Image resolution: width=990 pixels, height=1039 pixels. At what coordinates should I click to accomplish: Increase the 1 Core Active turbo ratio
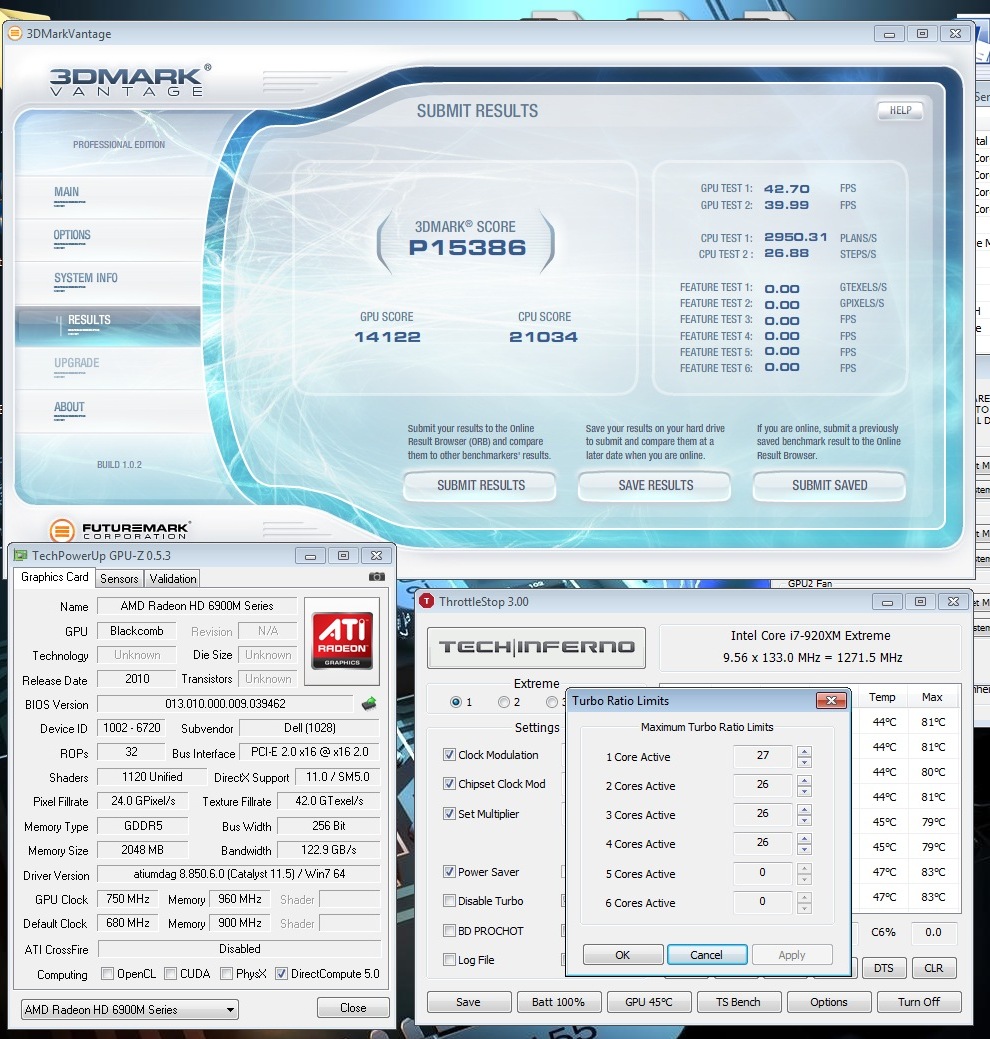pyautogui.click(x=804, y=751)
